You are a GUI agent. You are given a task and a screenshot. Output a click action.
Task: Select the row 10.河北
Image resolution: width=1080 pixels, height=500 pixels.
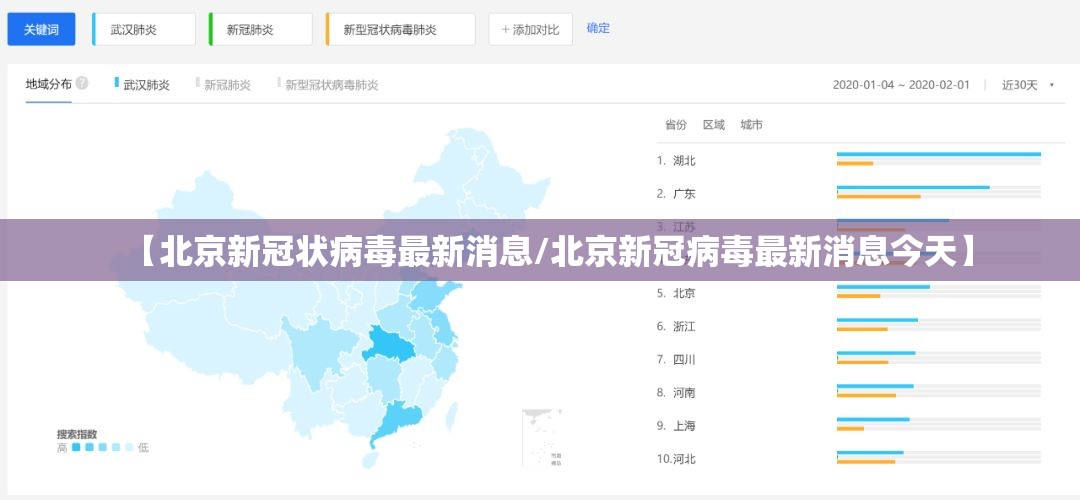(x=849, y=458)
